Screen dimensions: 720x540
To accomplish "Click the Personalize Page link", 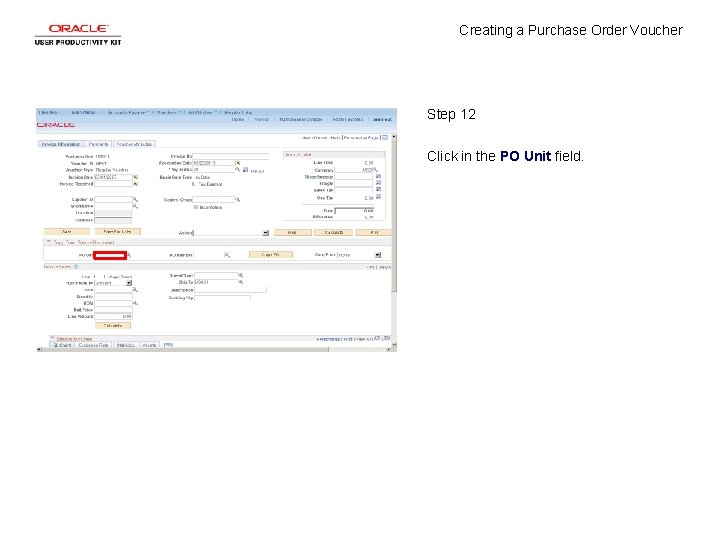I will (x=361, y=138).
